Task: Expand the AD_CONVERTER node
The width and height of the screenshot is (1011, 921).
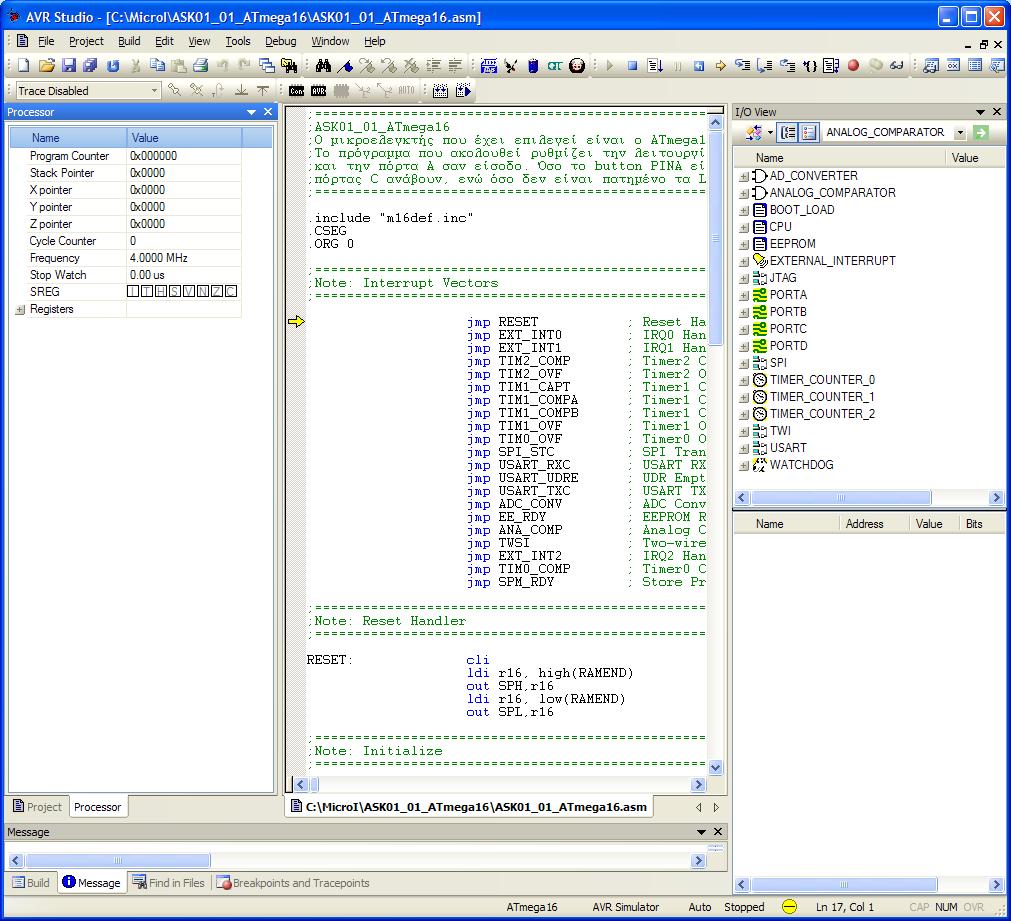Action: coord(743,176)
